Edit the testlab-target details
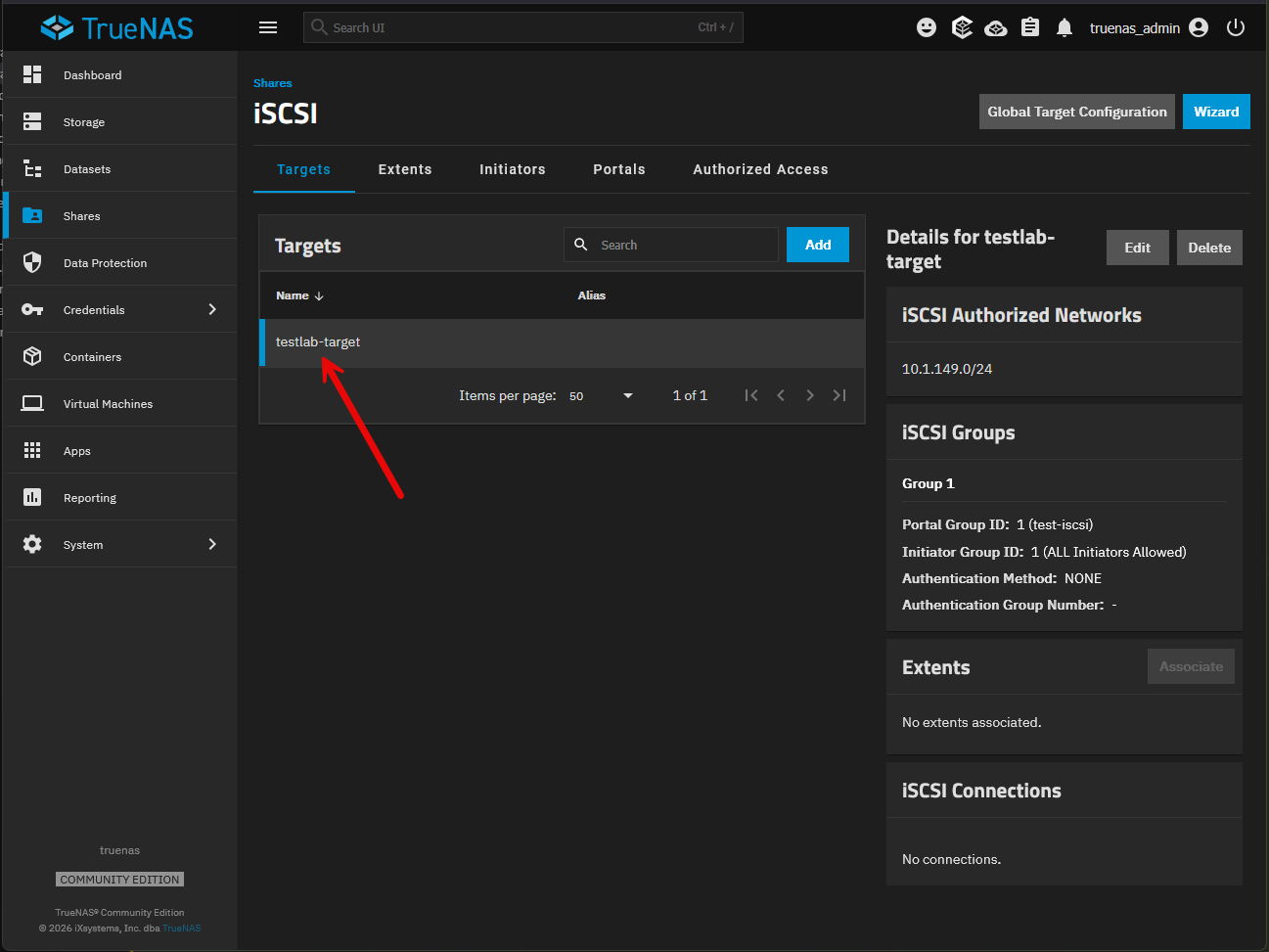The width and height of the screenshot is (1269, 952). click(x=1138, y=248)
